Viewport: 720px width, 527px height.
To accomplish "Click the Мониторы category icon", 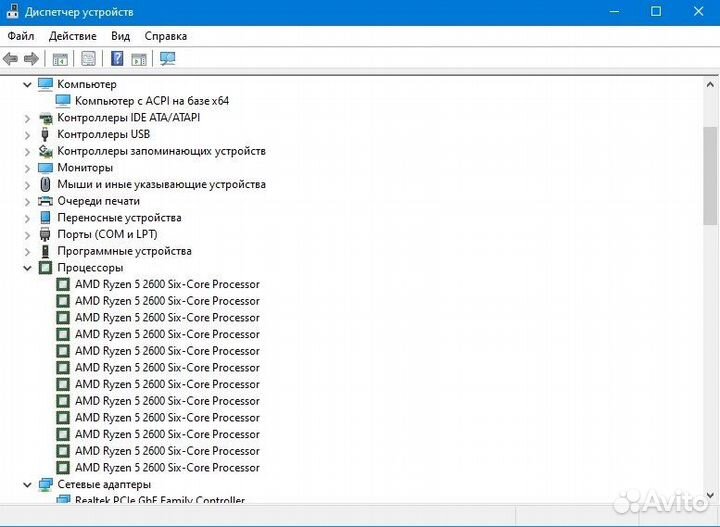I will pos(45,168).
